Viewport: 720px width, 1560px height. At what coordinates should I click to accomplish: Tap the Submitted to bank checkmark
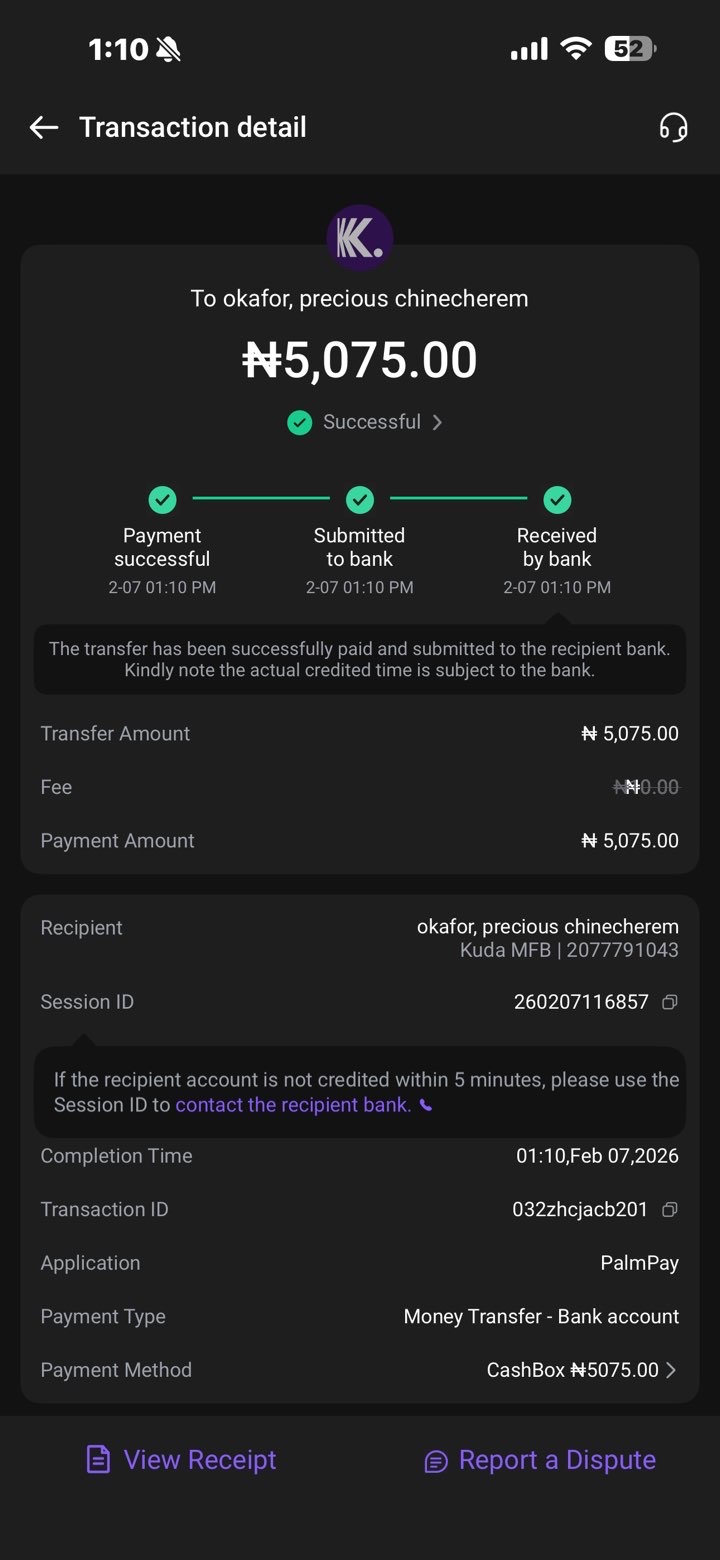360,499
